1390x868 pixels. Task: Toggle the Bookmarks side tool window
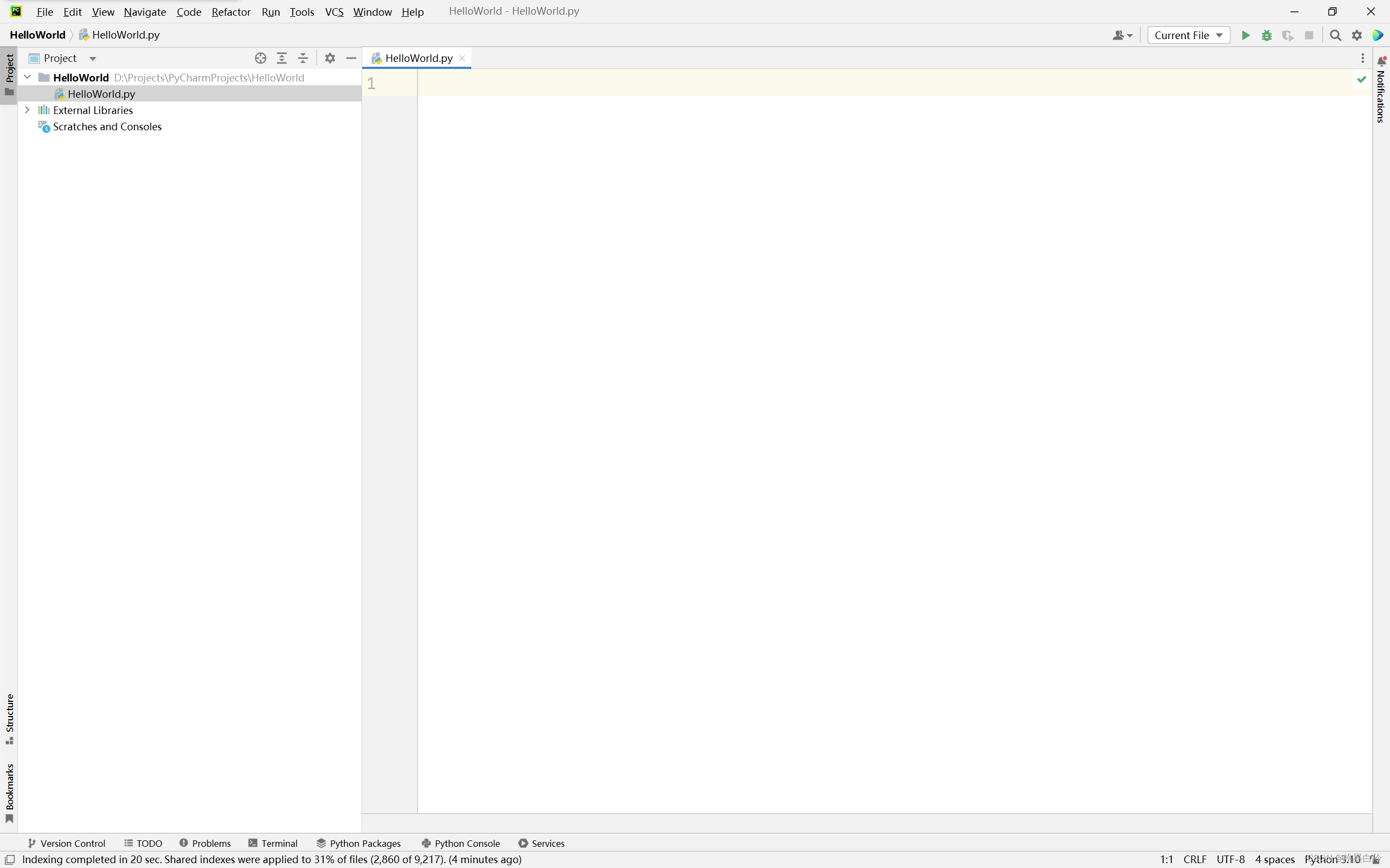coord(9,794)
